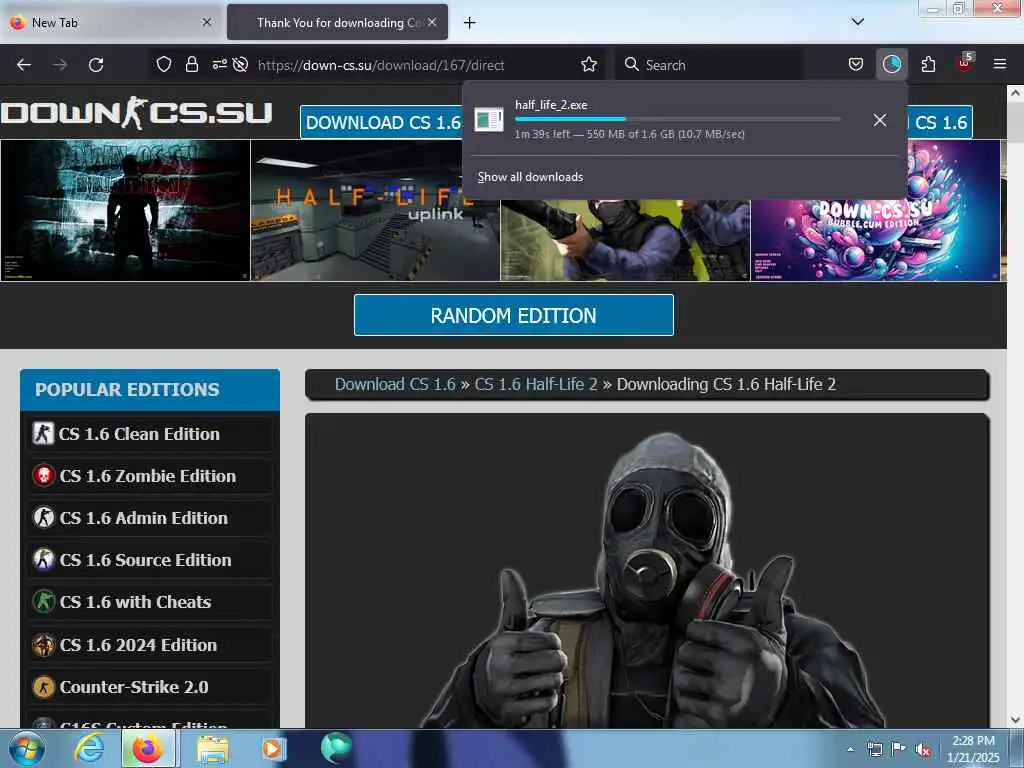1024x768 pixels.
Task: Click the DOWNLOAD CS 1.6 button
Action: 382,122
